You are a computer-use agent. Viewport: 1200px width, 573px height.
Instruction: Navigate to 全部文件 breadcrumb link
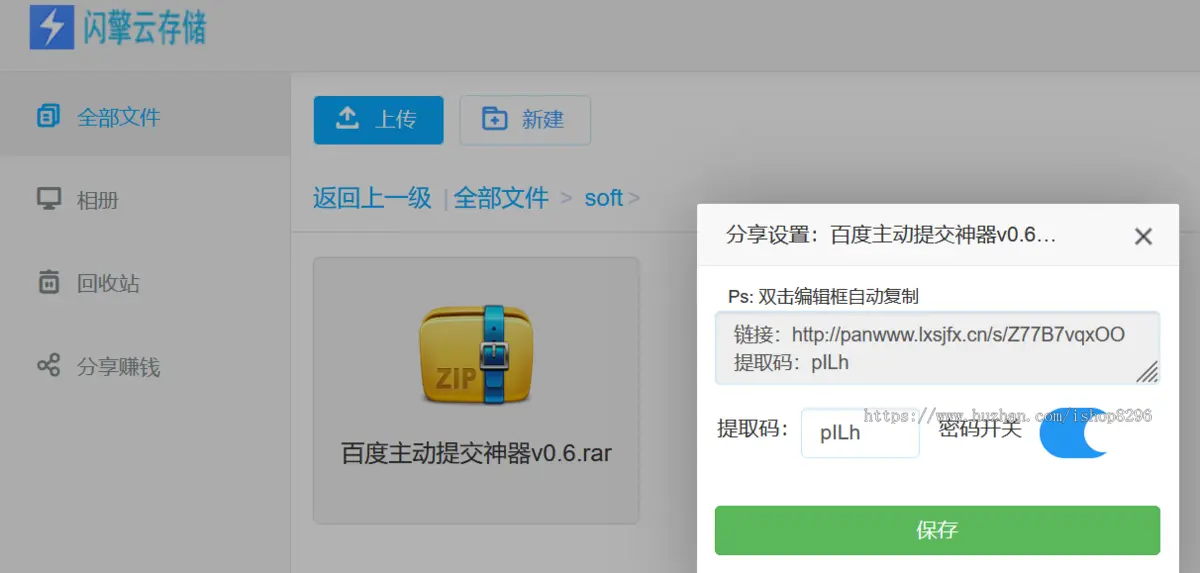pyautogui.click(x=501, y=198)
